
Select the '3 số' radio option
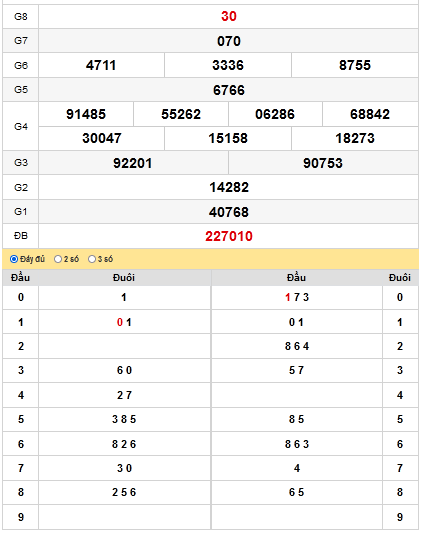click(x=92, y=259)
